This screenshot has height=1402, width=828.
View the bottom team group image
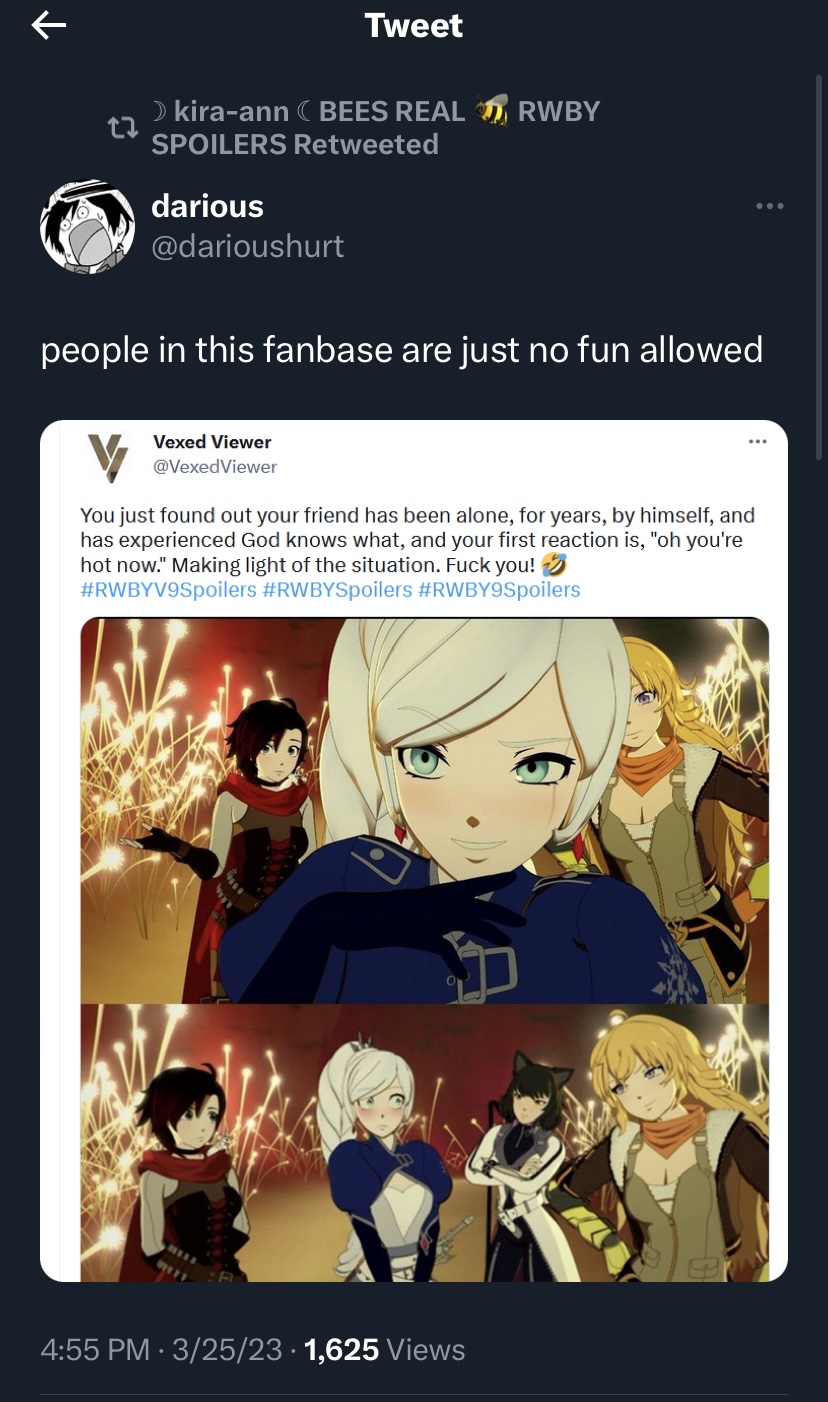424,1143
